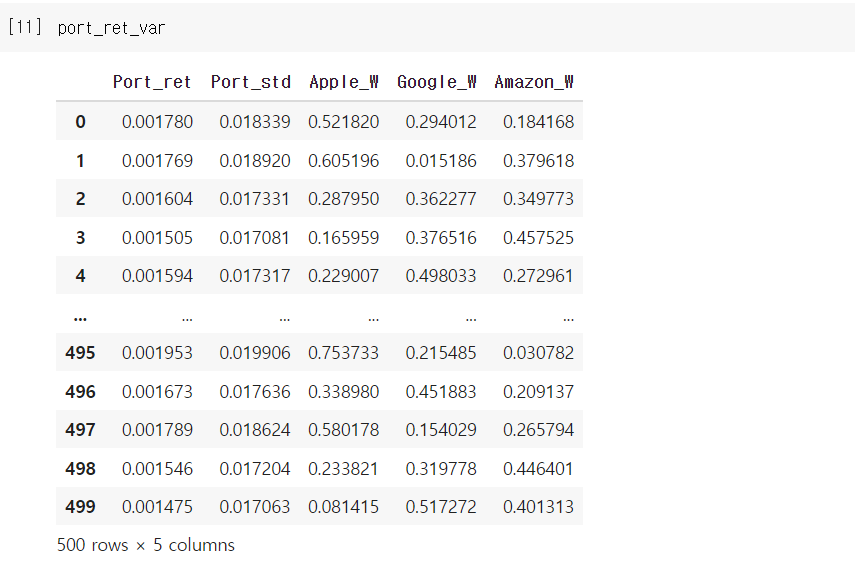Image resolution: width=856 pixels, height=561 pixels.
Task: Click Port_std value 0.017331
Action: [255, 199]
